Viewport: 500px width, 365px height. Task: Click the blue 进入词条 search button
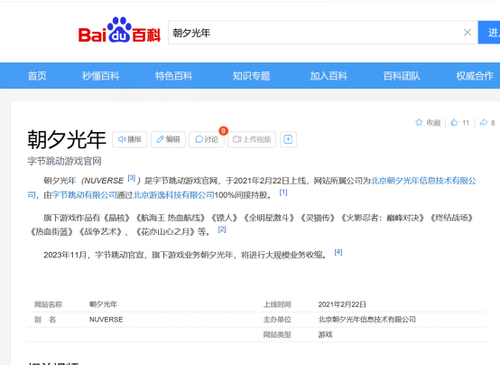tap(489, 32)
